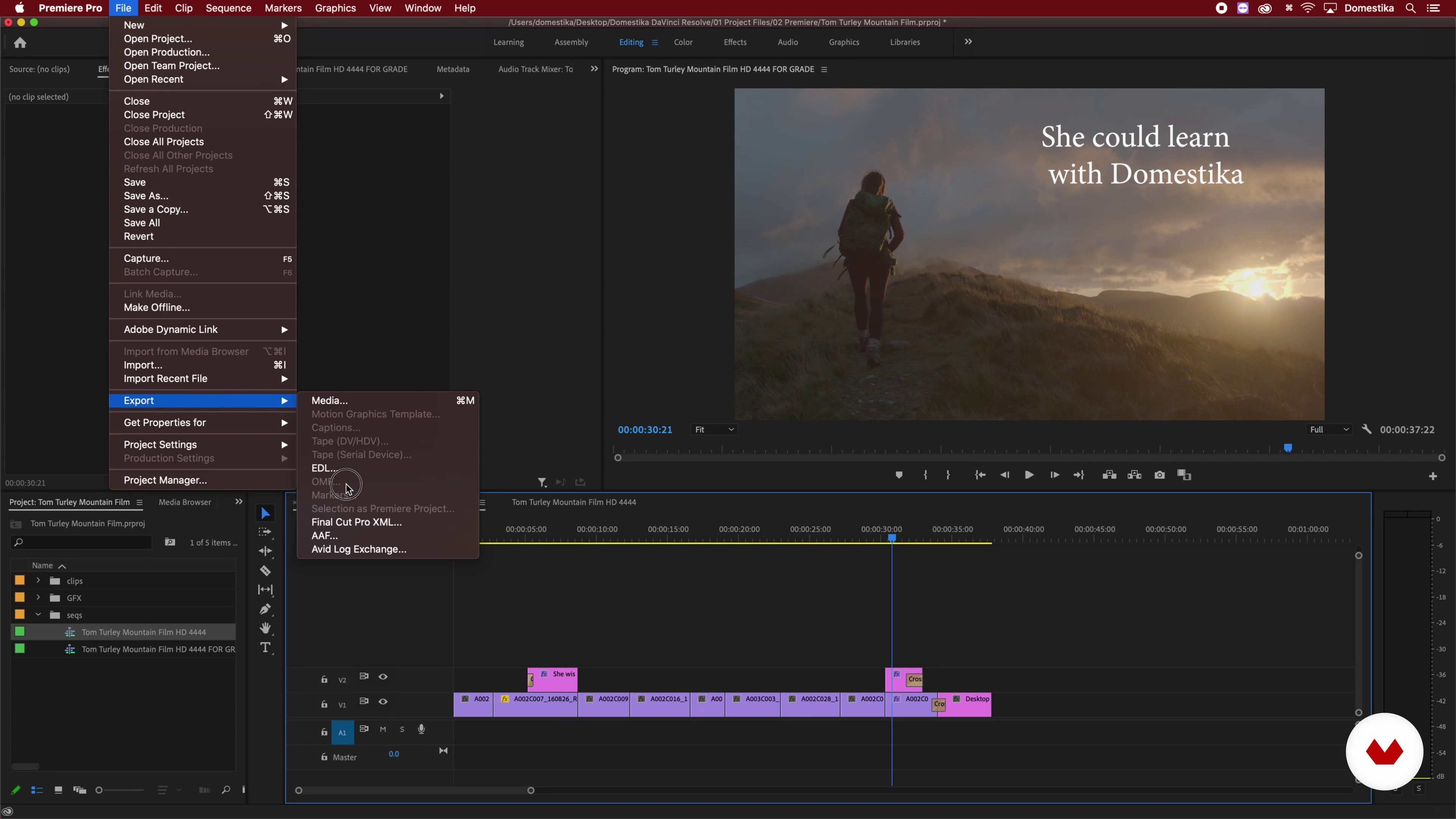Expand the clips bin
This screenshot has width=1456, height=819.
[38, 581]
